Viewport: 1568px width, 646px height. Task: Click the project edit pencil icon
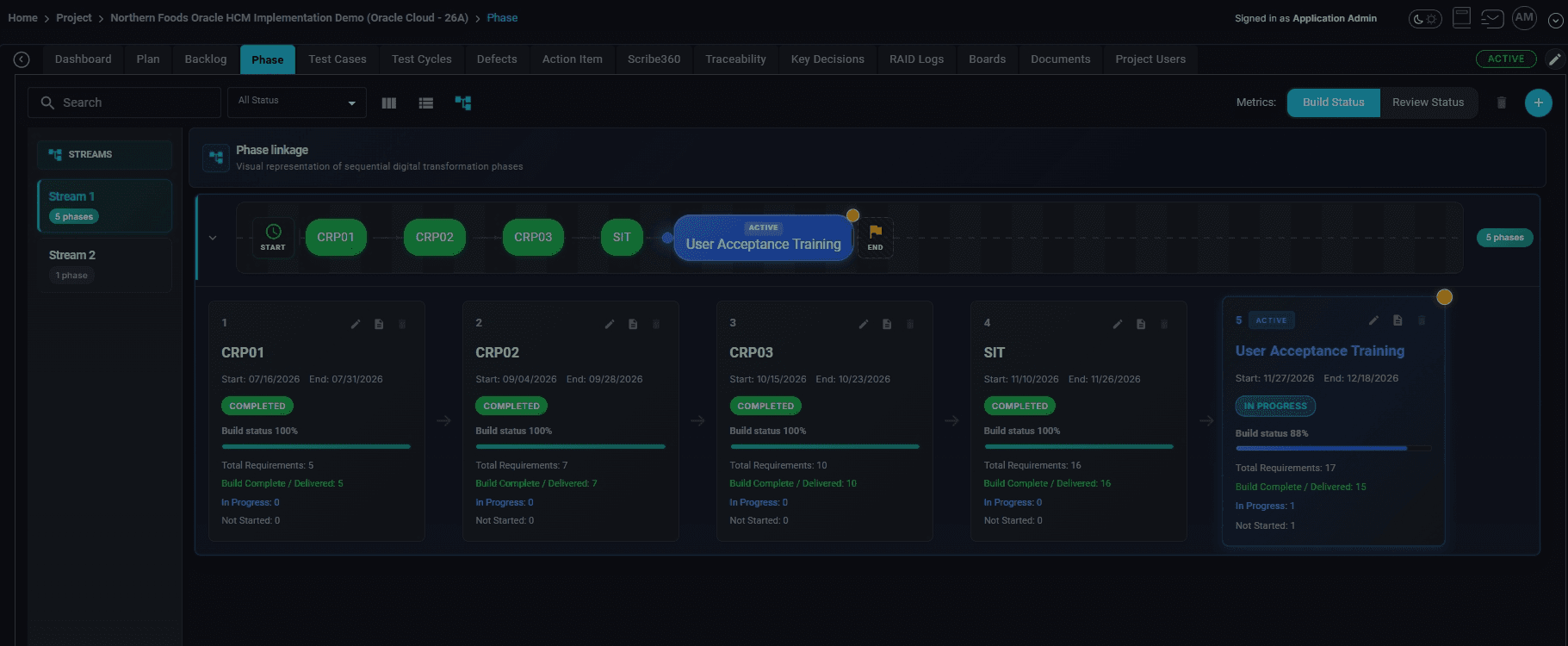pyautogui.click(x=1554, y=59)
